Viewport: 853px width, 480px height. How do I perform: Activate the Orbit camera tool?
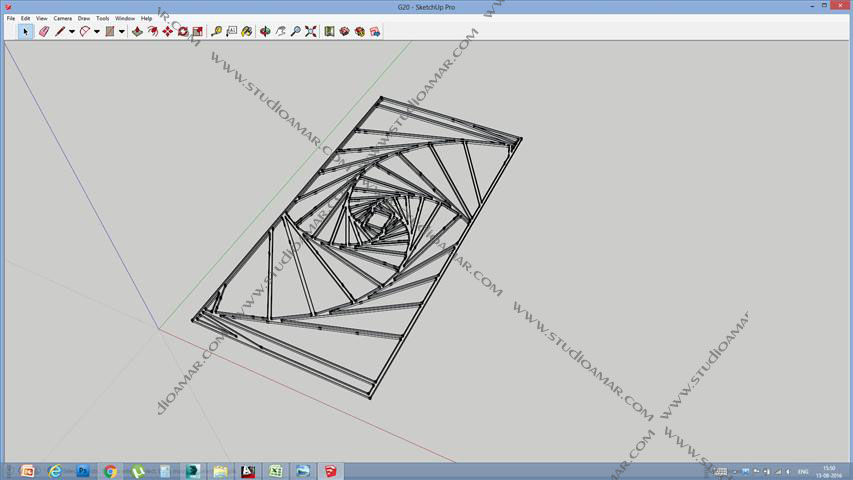tap(265, 32)
